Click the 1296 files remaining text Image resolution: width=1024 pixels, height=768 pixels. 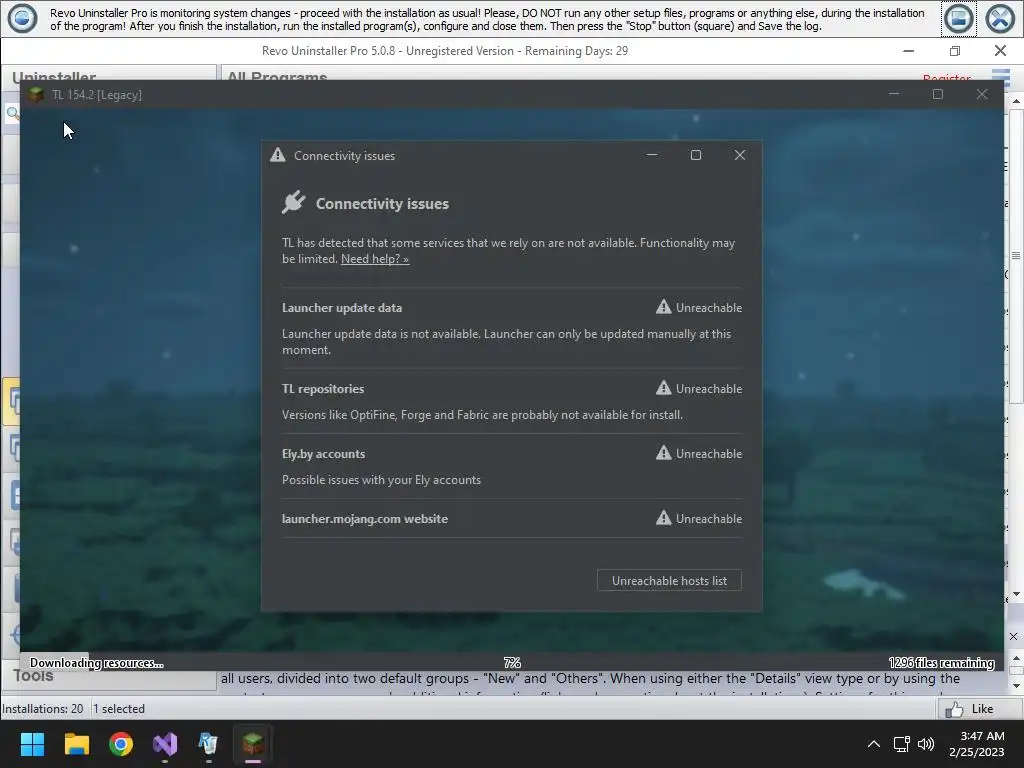pos(941,663)
